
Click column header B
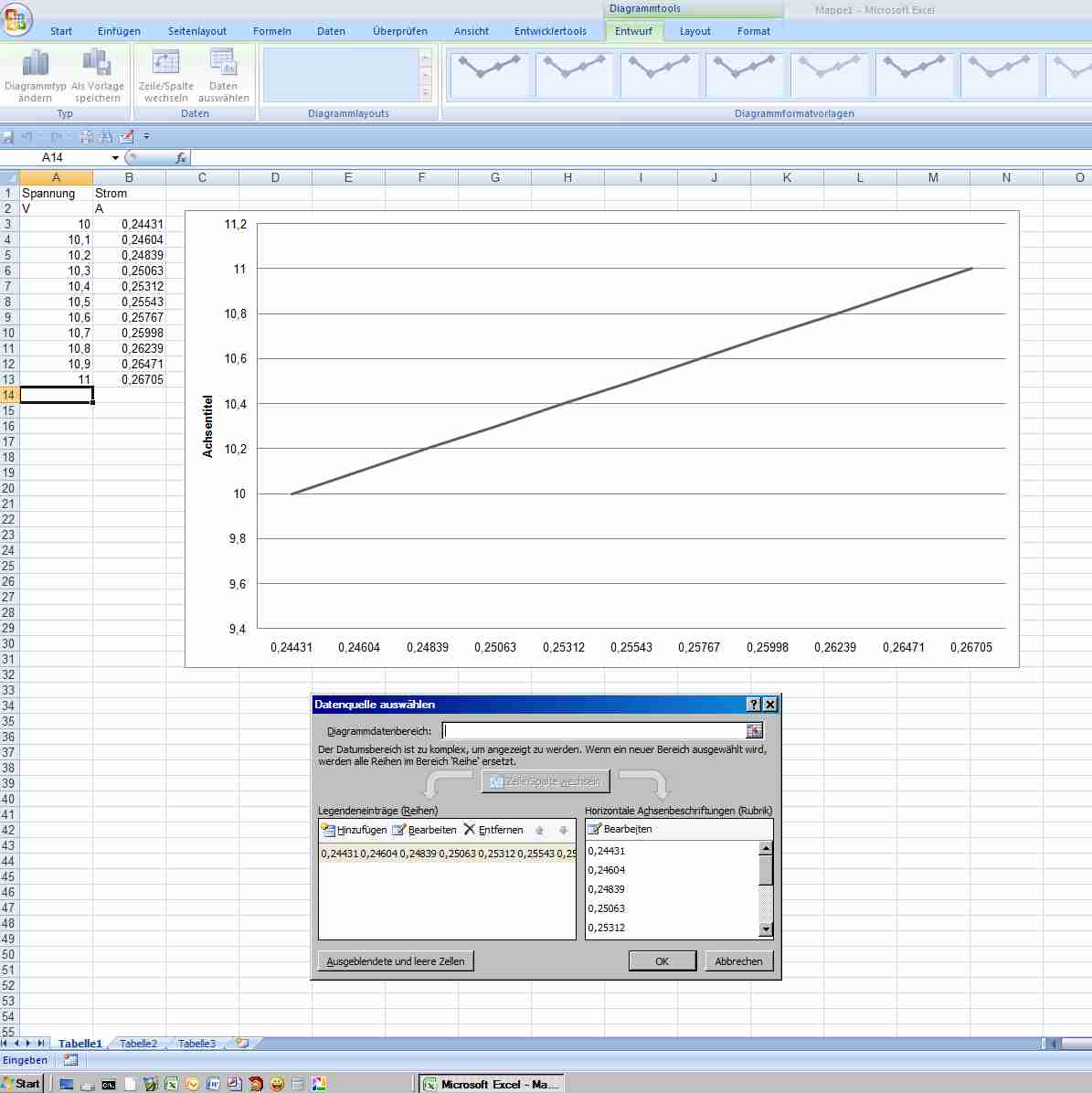click(x=130, y=178)
